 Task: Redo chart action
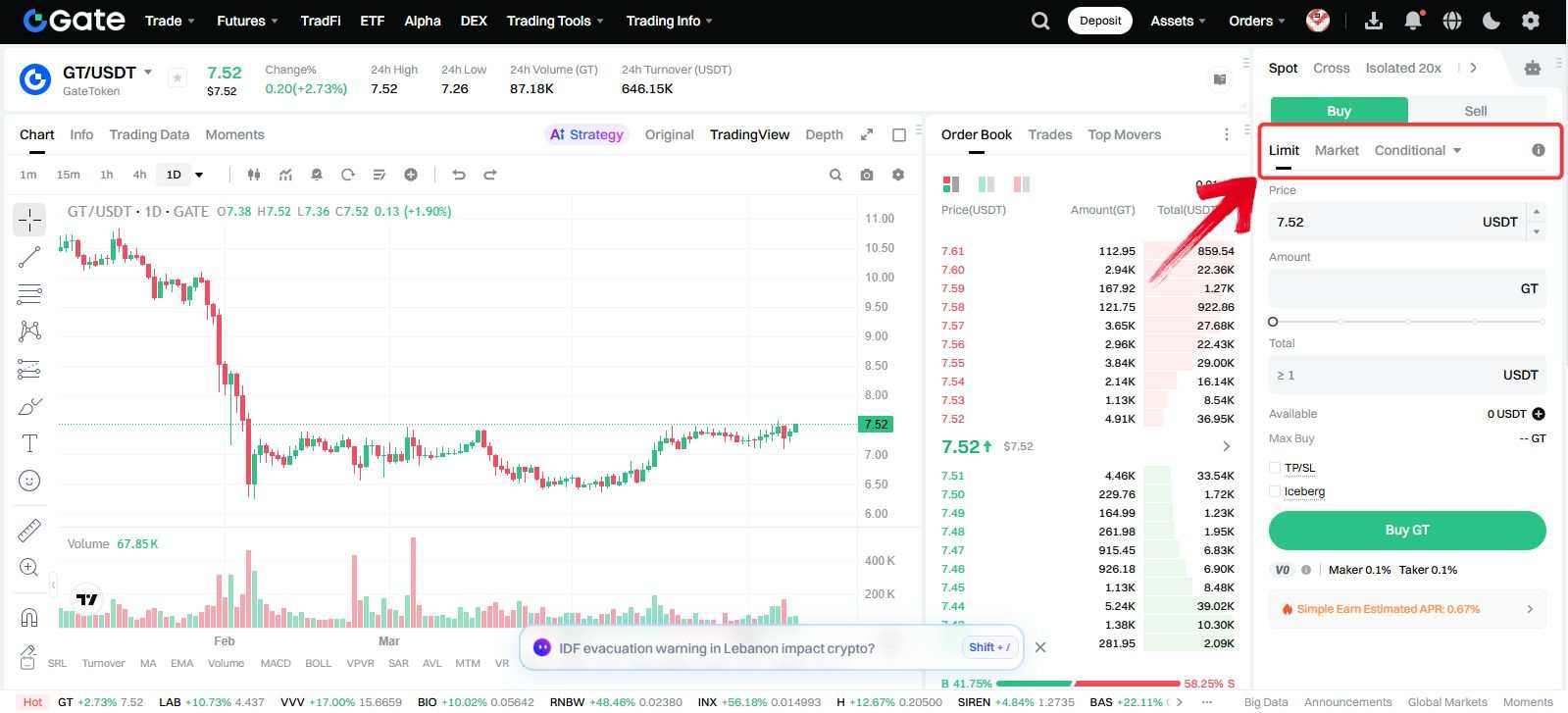(490, 175)
